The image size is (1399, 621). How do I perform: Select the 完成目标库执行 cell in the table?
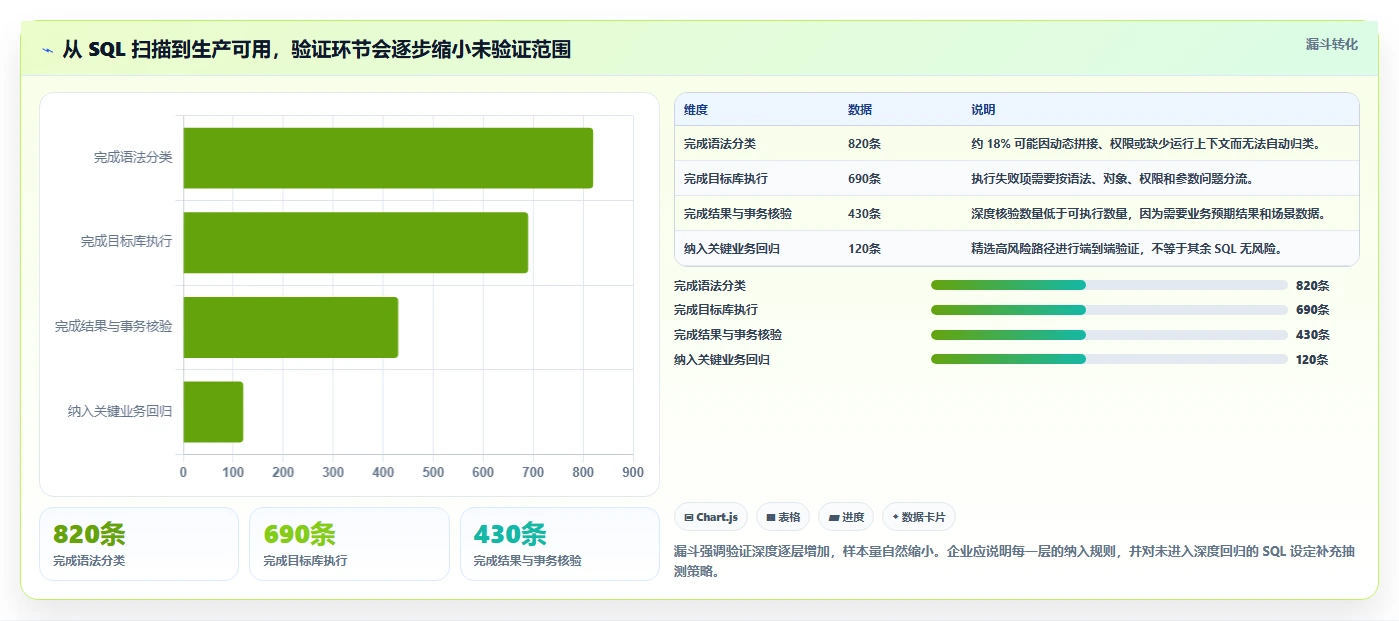726,179
